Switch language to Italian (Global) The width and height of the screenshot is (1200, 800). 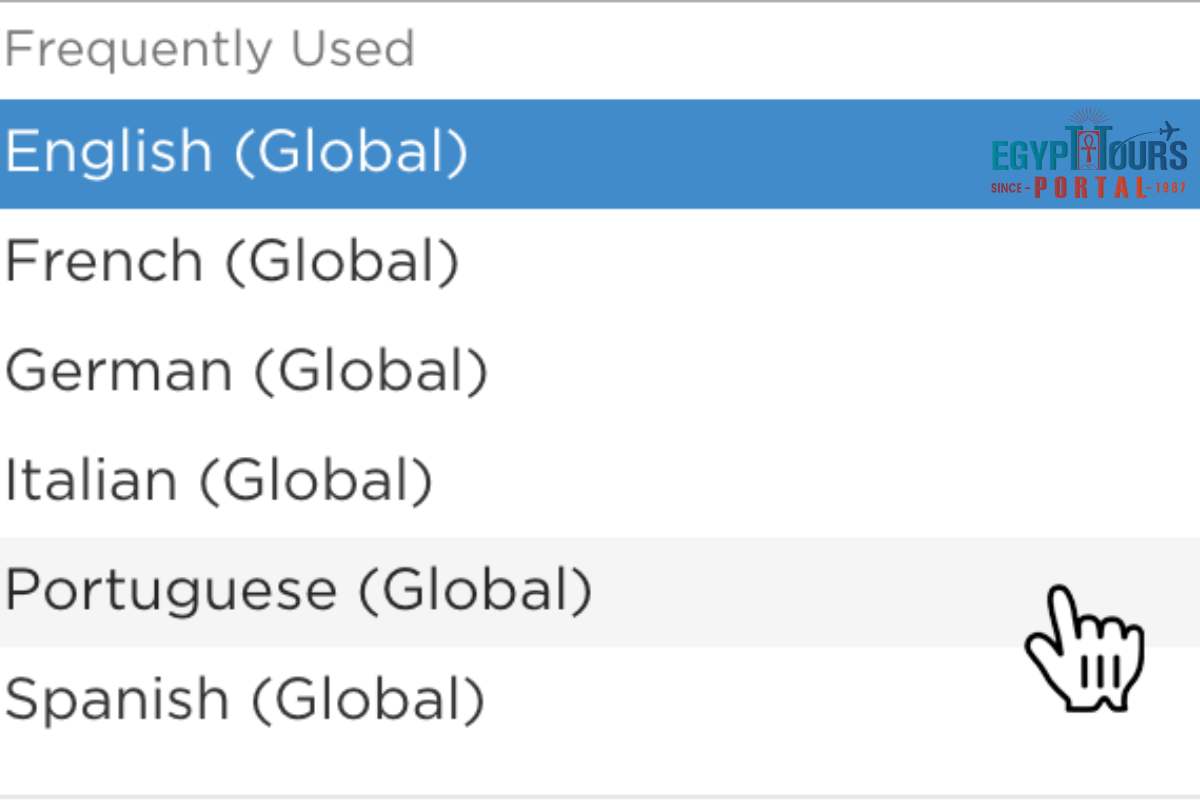tap(219, 480)
